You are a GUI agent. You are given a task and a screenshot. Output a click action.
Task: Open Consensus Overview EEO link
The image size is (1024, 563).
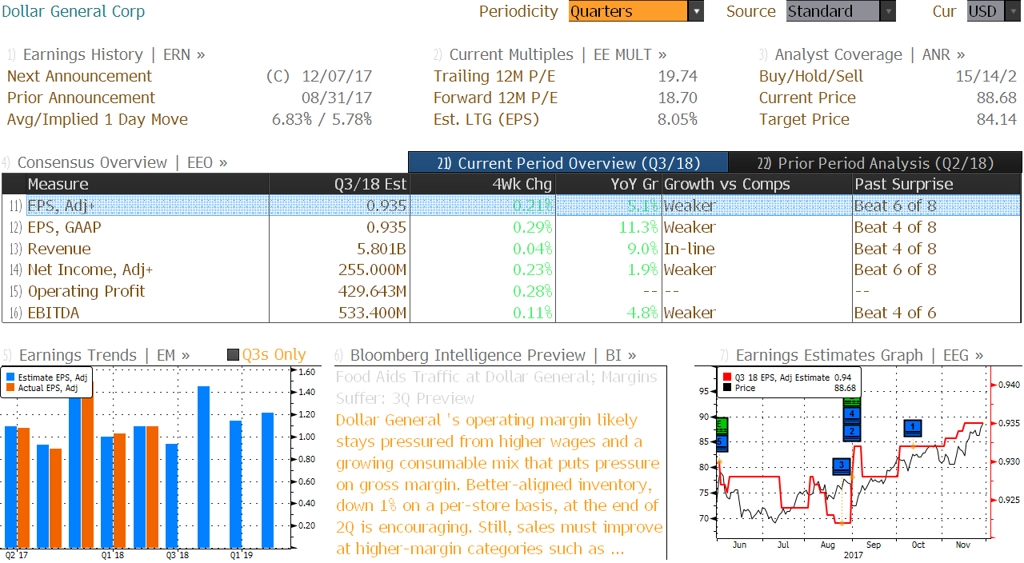[115, 162]
